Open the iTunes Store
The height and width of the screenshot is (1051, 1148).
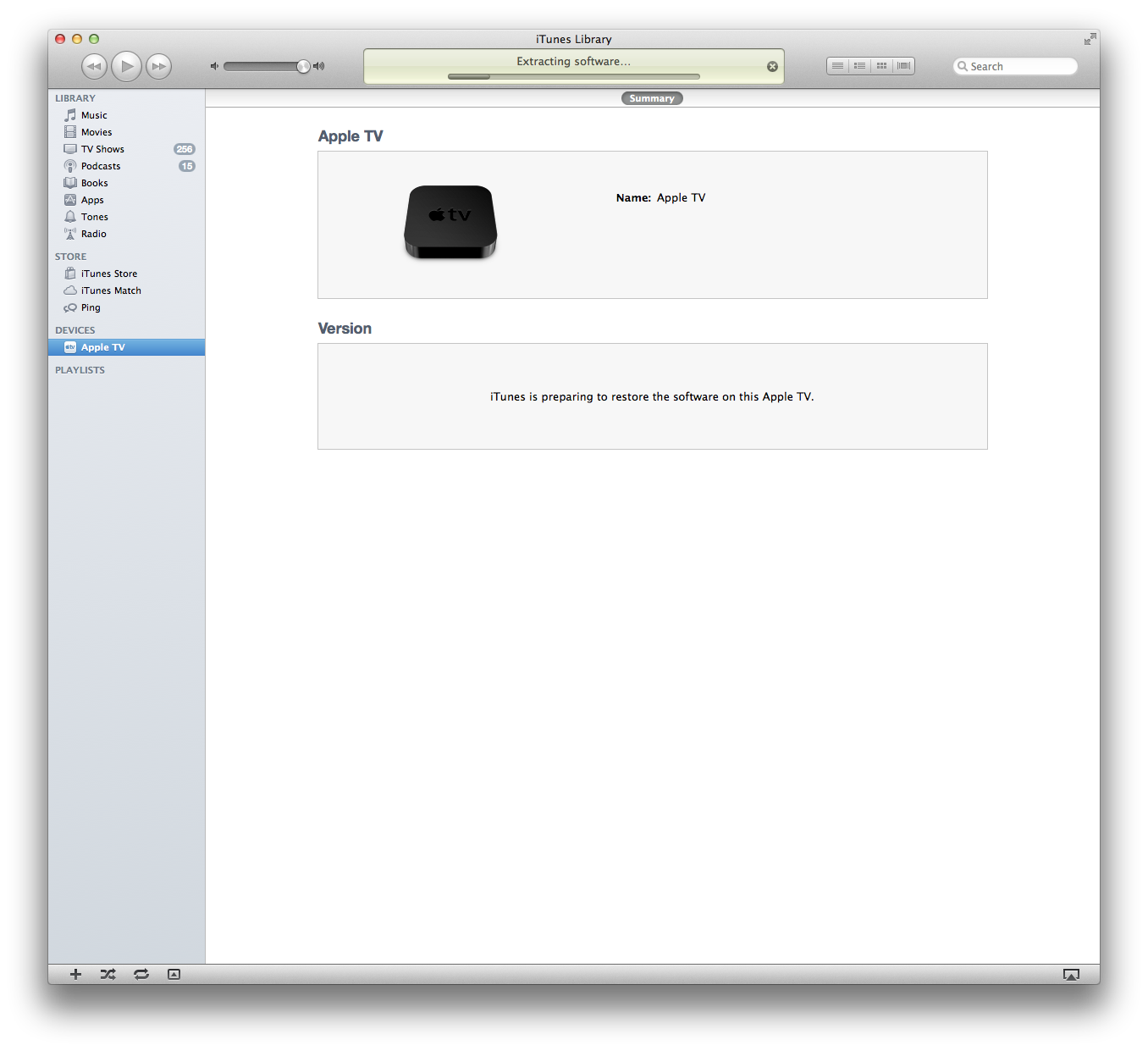click(126, 274)
